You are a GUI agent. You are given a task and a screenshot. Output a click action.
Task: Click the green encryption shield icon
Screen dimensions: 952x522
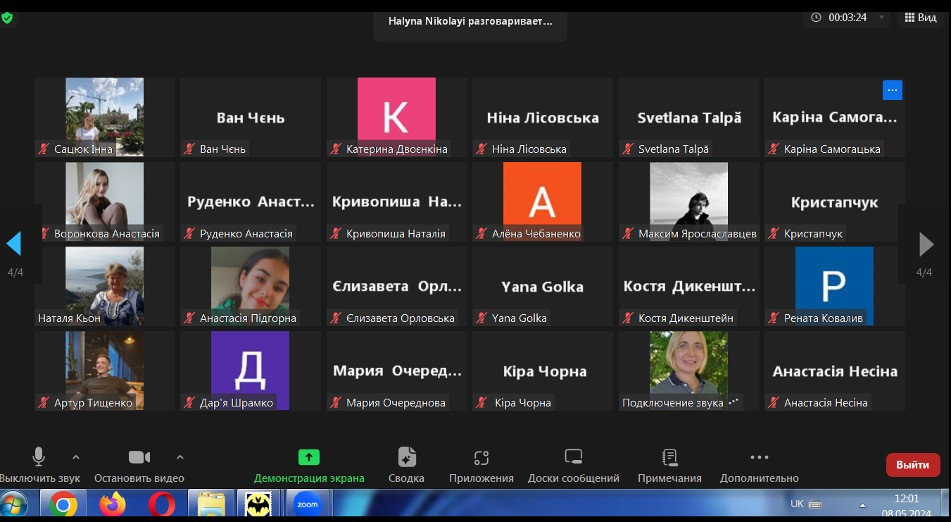7,17
